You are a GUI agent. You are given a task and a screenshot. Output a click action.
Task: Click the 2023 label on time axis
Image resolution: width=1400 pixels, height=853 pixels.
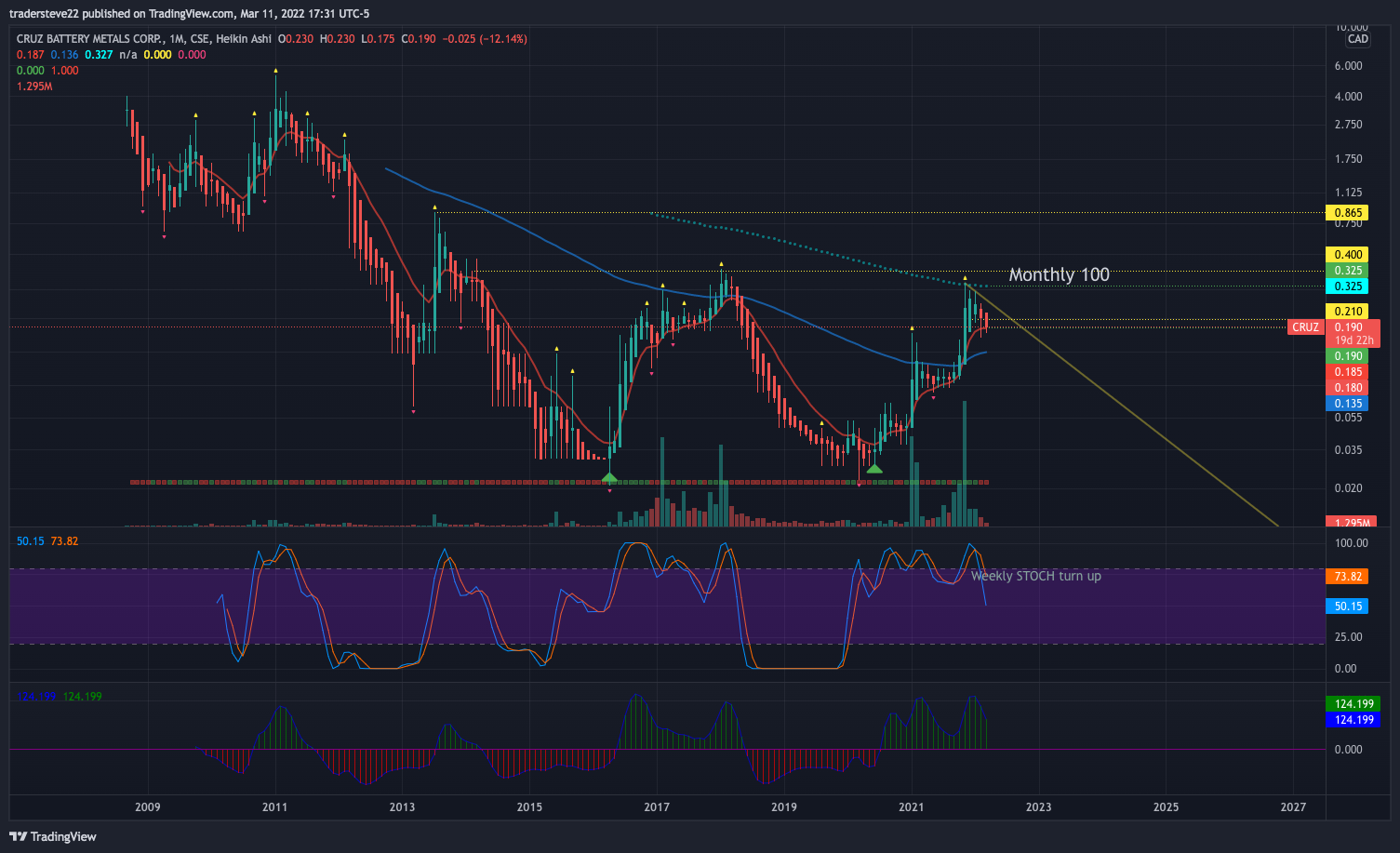pos(1039,806)
